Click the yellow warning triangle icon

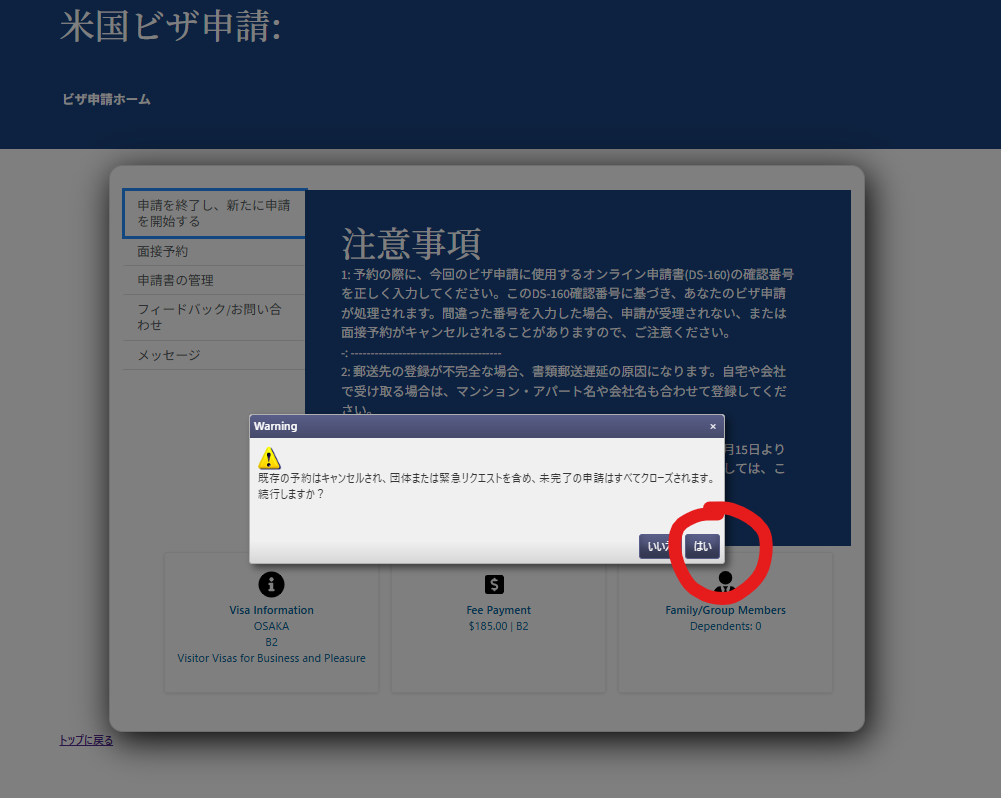coord(269,459)
